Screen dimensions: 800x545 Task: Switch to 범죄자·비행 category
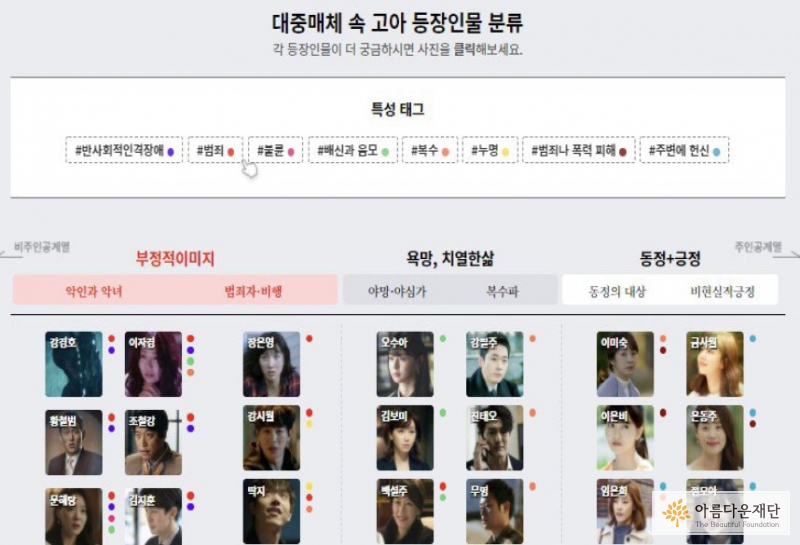coord(254,291)
